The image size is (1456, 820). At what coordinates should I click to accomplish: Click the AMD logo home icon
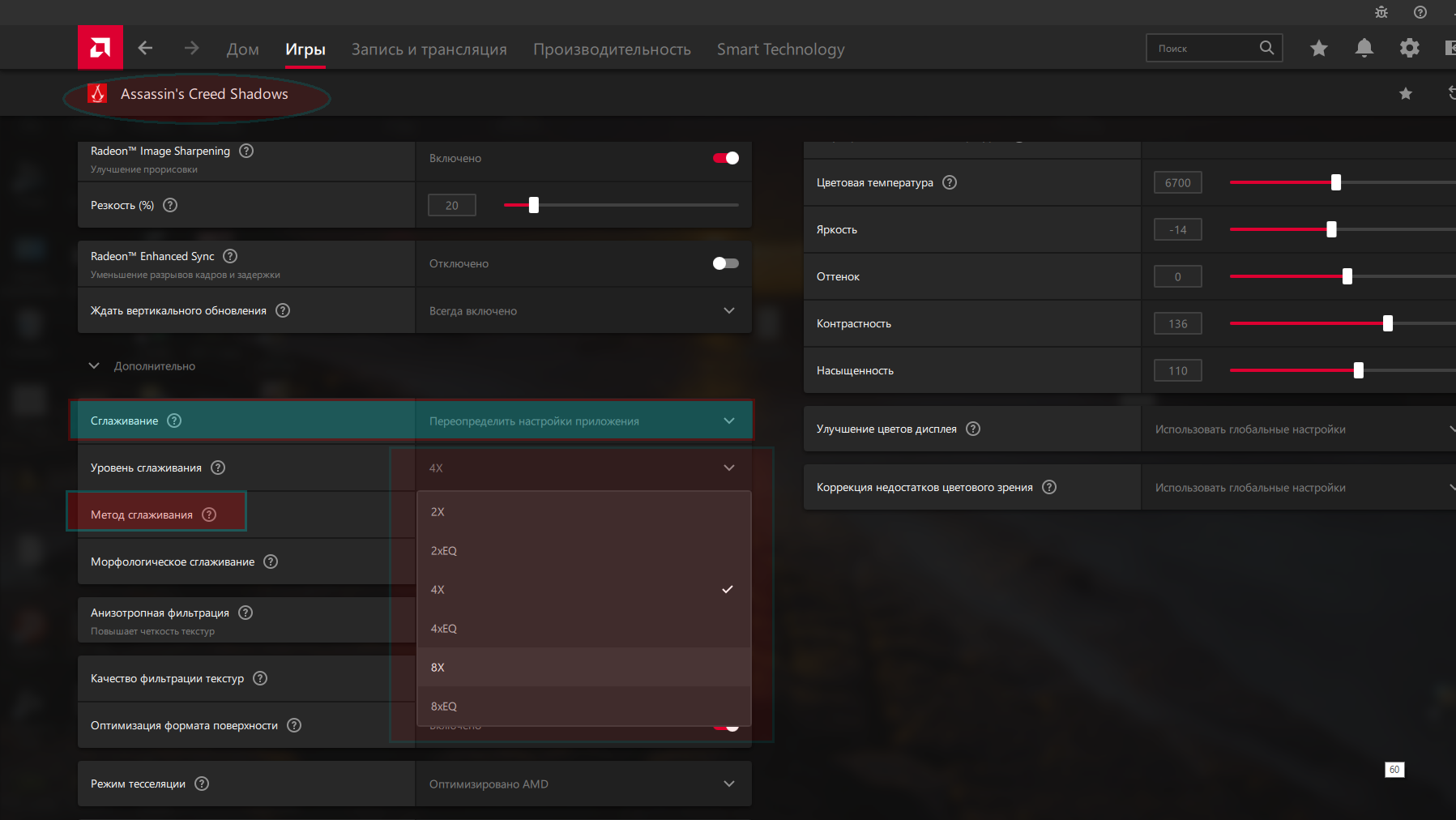[x=100, y=48]
